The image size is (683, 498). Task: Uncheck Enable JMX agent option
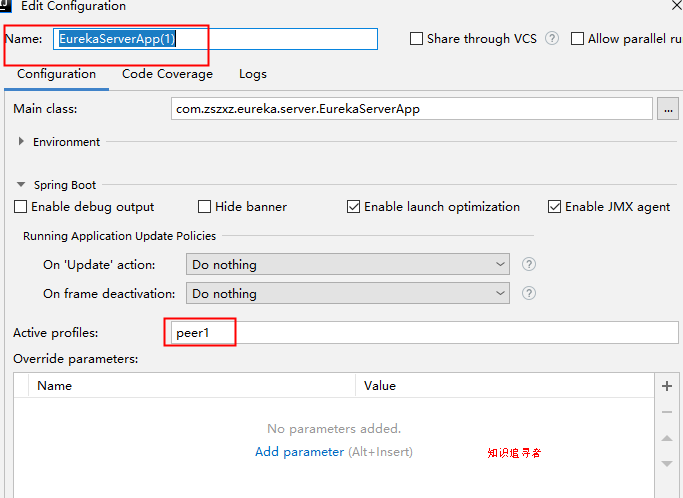pos(555,207)
